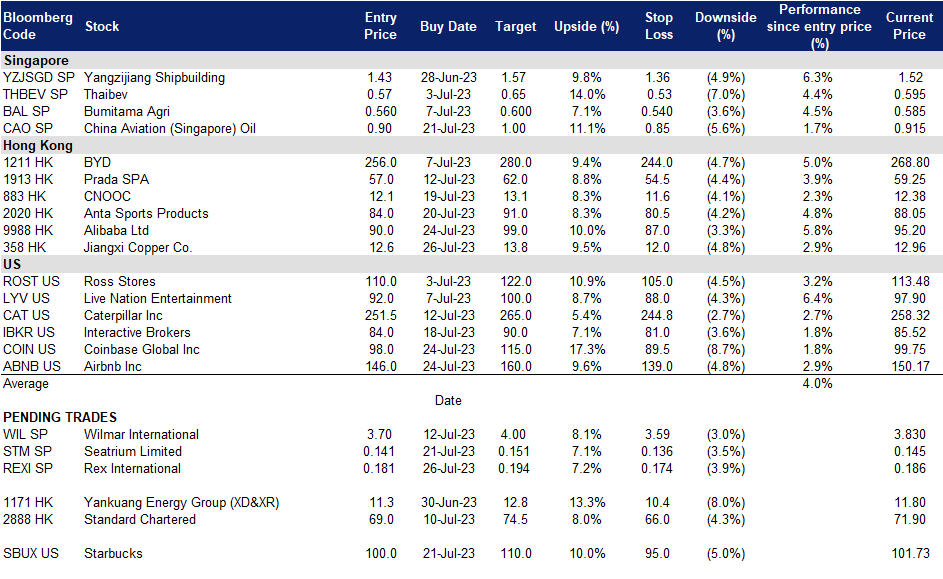
Task: Select the Date label above pending trades
Action: pos(448,400)
